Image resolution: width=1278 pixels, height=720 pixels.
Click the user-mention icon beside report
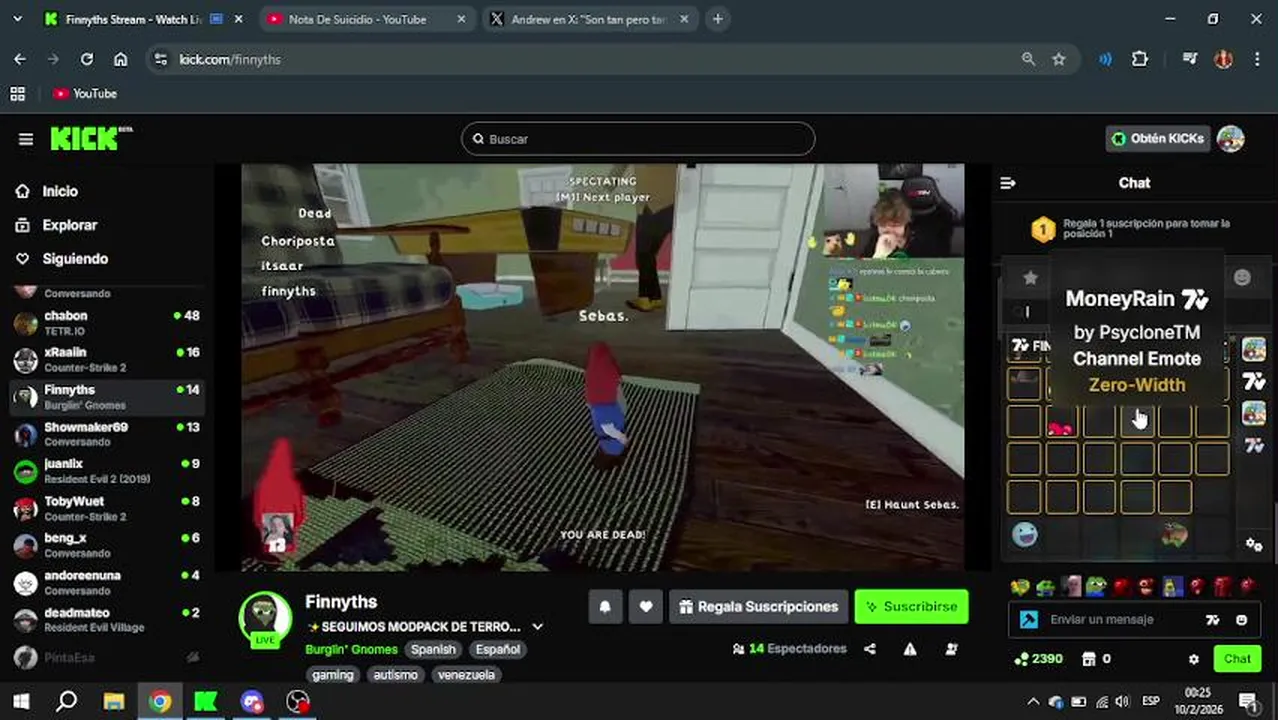pyautogui.click(x=951, y=649)
